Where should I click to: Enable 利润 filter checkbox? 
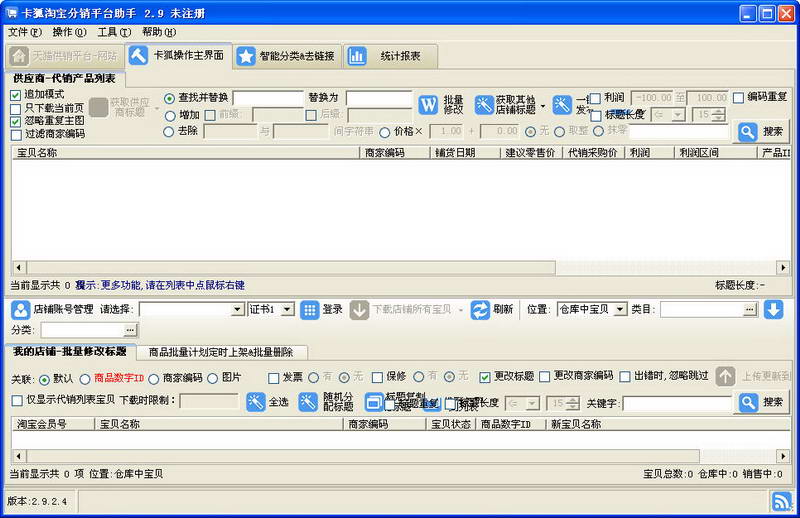coord(595,98)
